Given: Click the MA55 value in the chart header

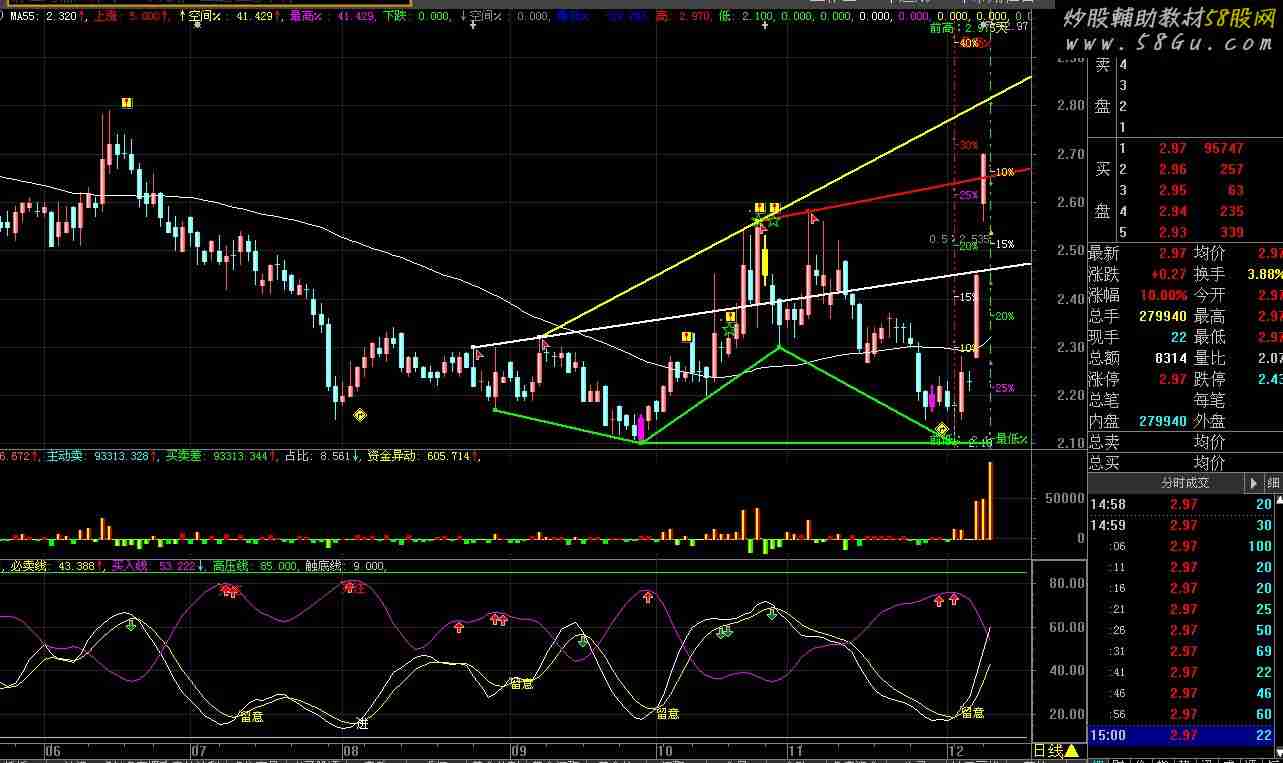Looking at the screenshot, I should click(60, 17).
